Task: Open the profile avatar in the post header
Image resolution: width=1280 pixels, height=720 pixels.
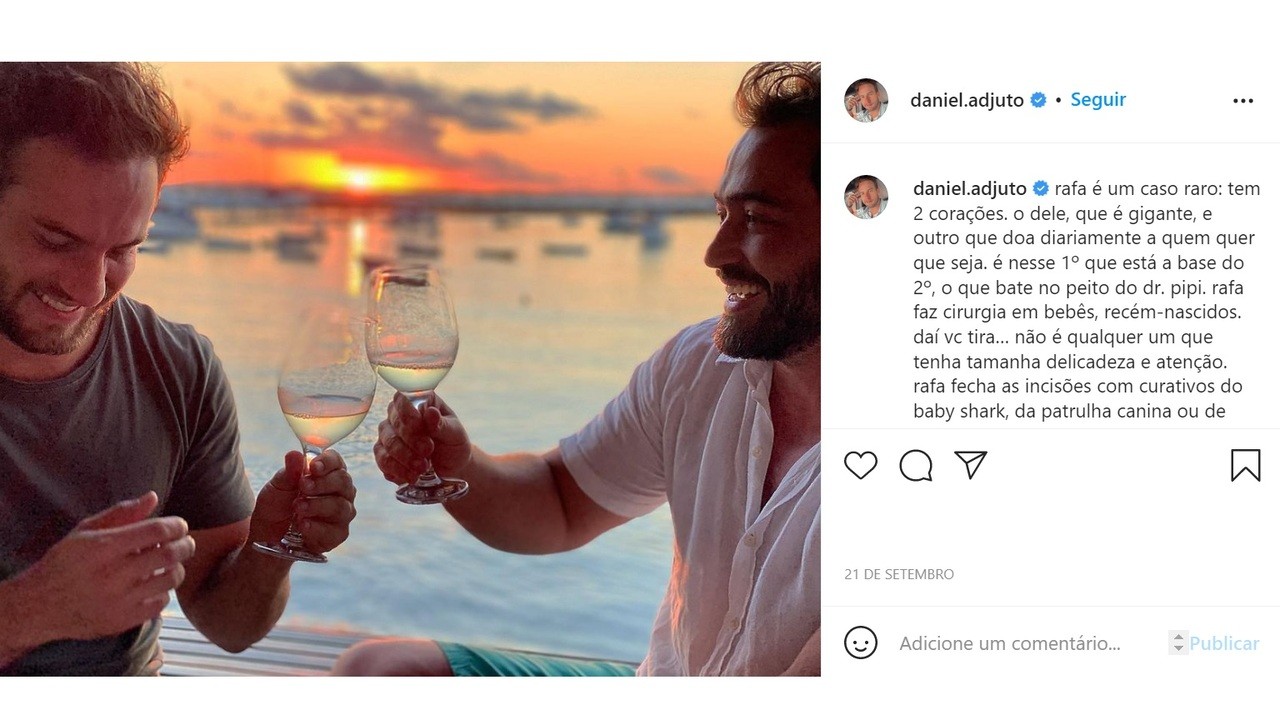Action: tap(866, 100)
